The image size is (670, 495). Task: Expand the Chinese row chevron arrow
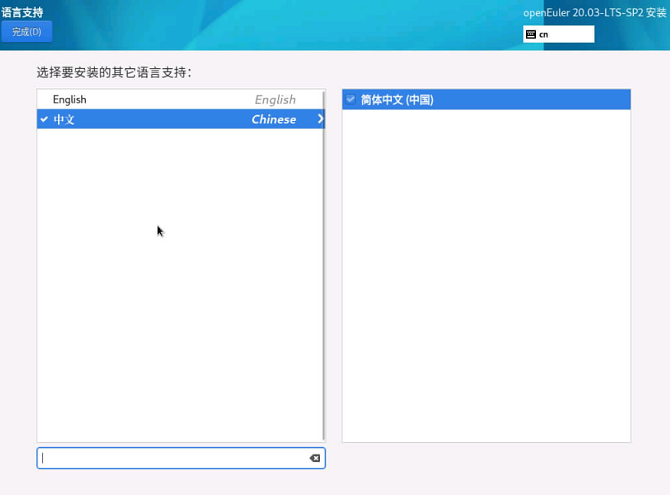(x=320, y=119)
